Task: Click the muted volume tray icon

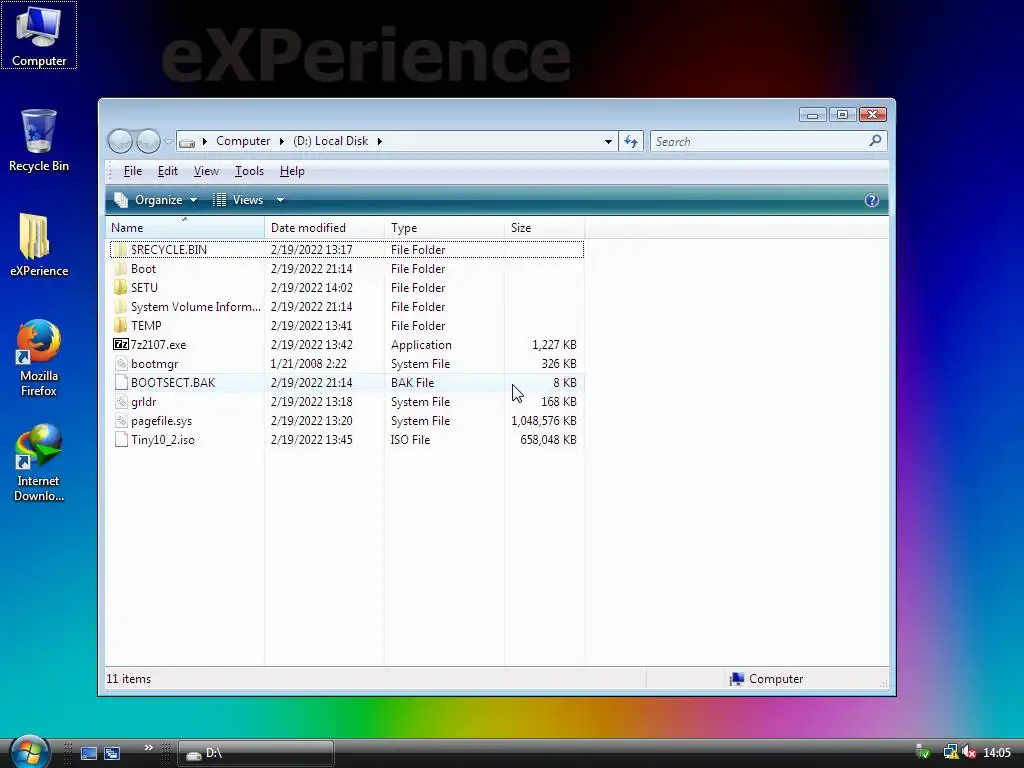Action: pyautogui.click(x=969, y=753)
